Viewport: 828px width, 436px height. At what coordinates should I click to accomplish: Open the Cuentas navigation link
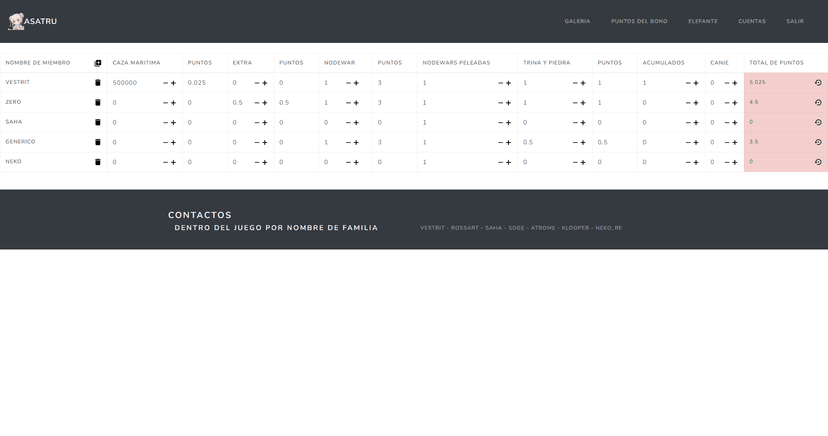(752, 21)
